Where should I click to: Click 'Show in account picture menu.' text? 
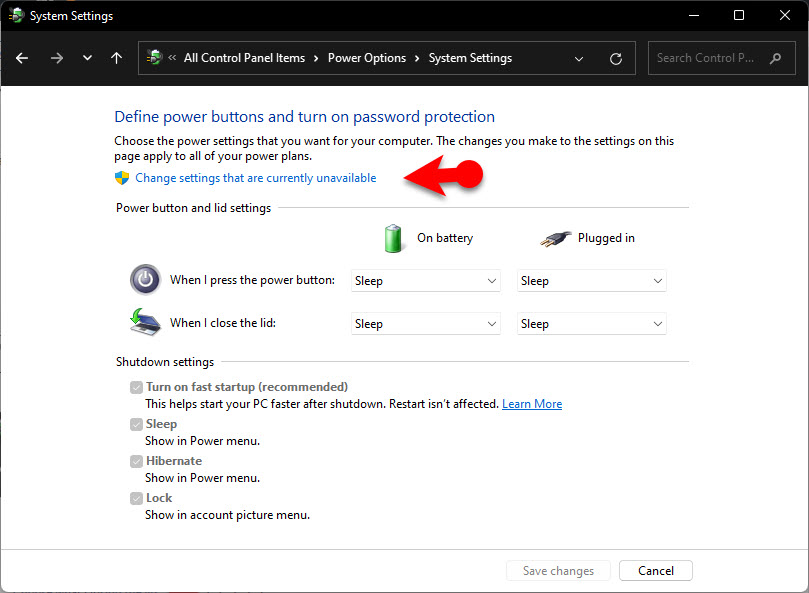pyautogui.click(x=228, y=515)
